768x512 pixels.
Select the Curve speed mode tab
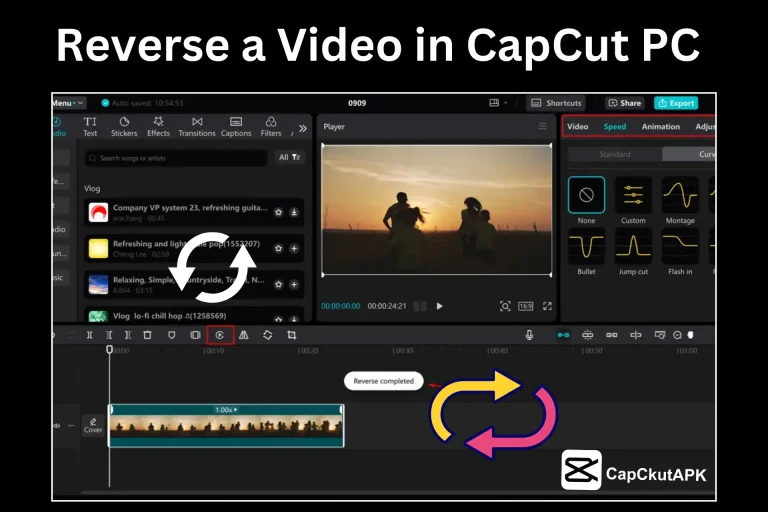click(689, 154)
